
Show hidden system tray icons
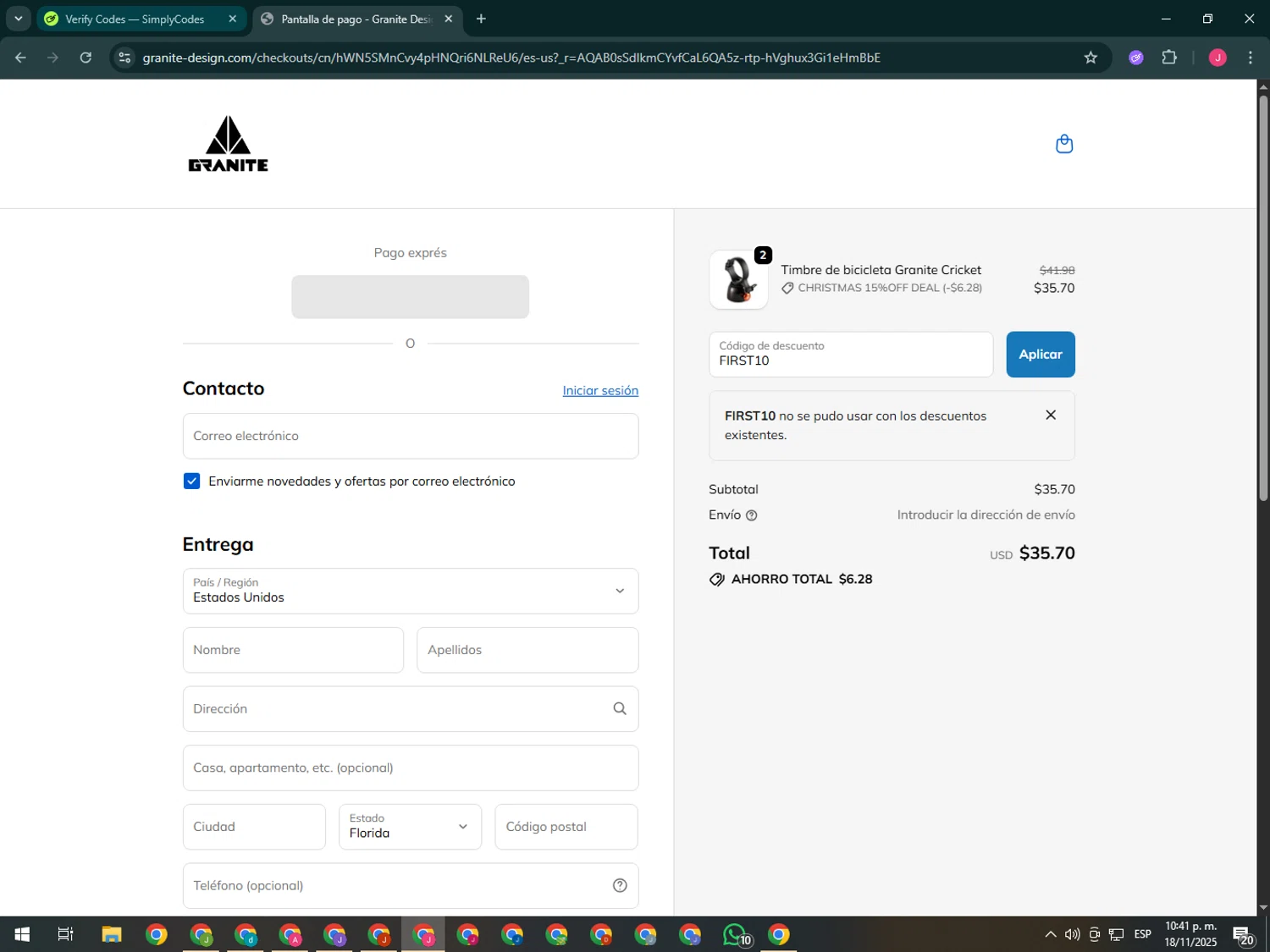click(1051, 934)
